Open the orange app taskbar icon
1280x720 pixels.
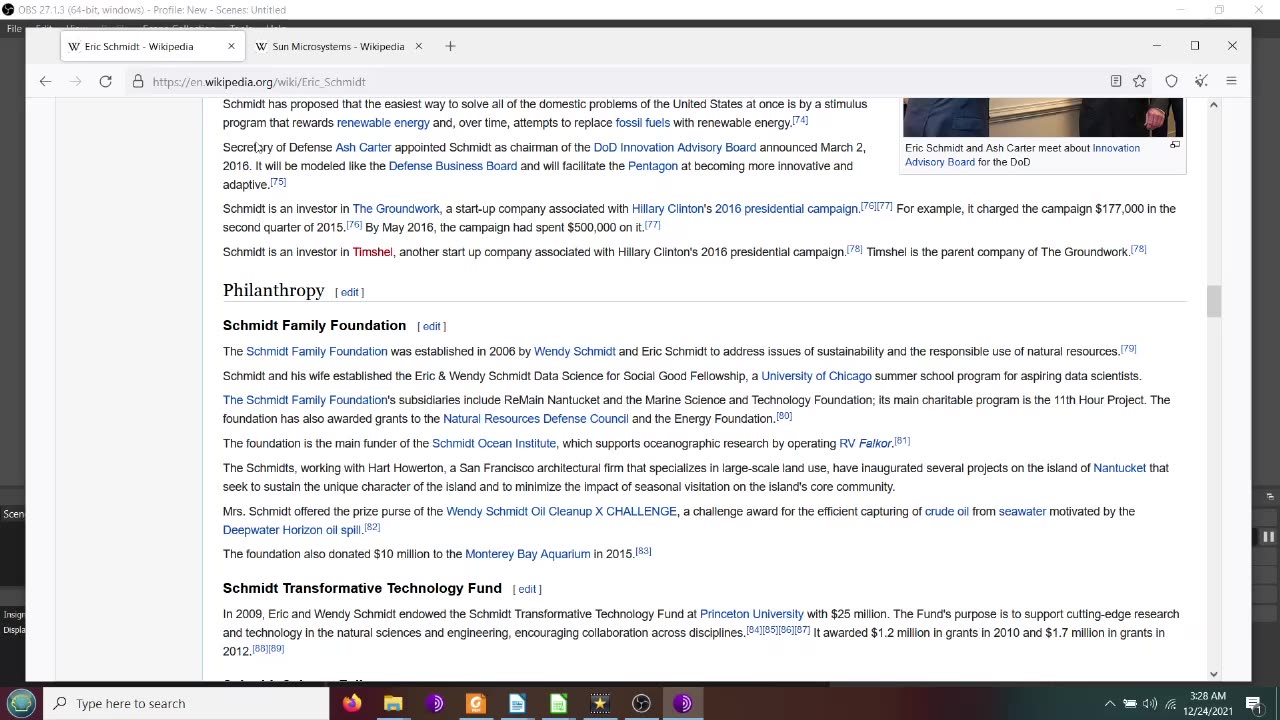coord(476,703)
